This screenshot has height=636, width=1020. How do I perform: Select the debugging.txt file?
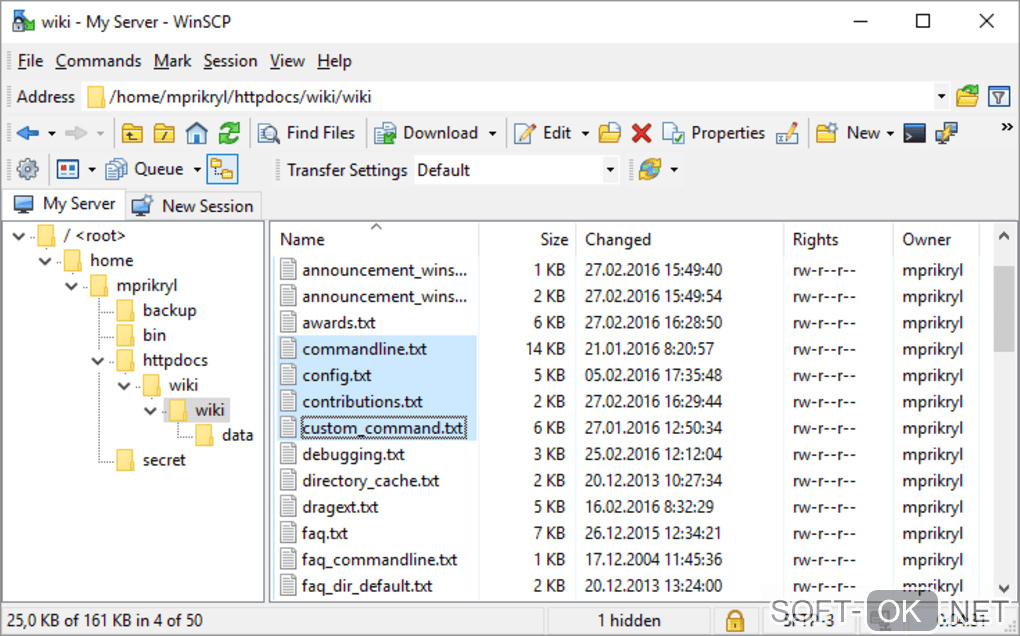pyautogui.click(x=353, y=455)
